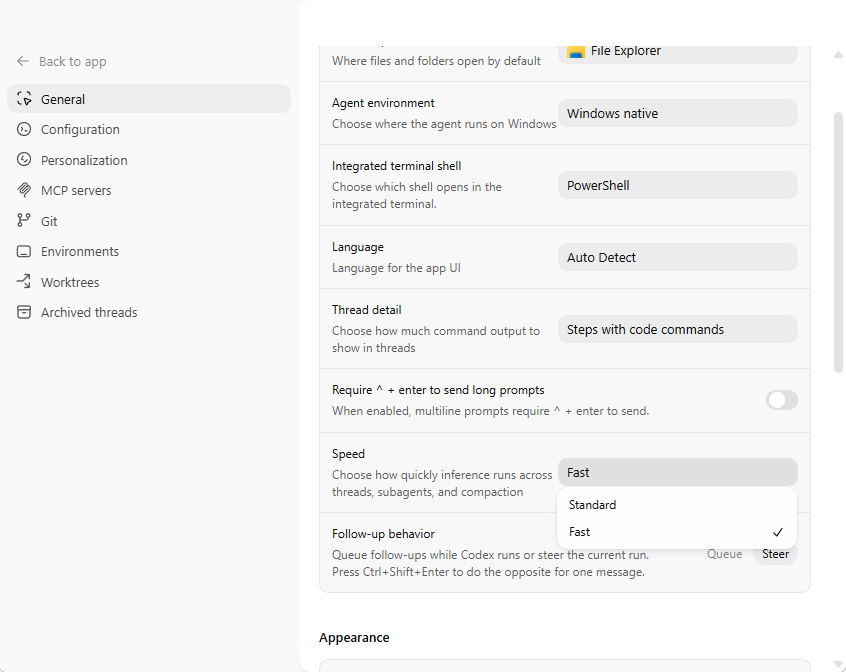Click the Configuration sidebar icon
Screen dimensions: 846x672
tap(24, 129)
